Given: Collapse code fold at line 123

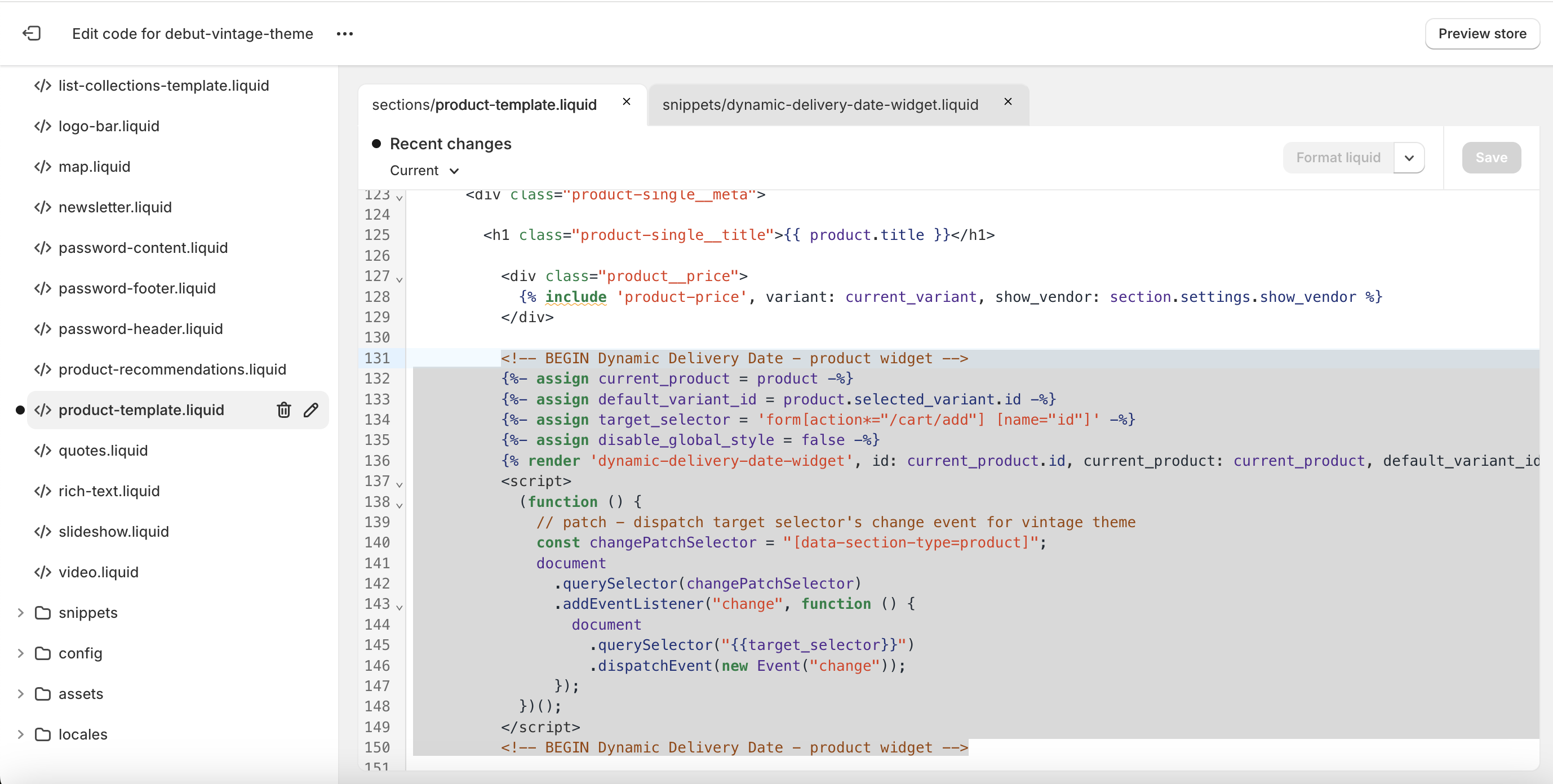Looking at the screenshot, I should (399, 198).
